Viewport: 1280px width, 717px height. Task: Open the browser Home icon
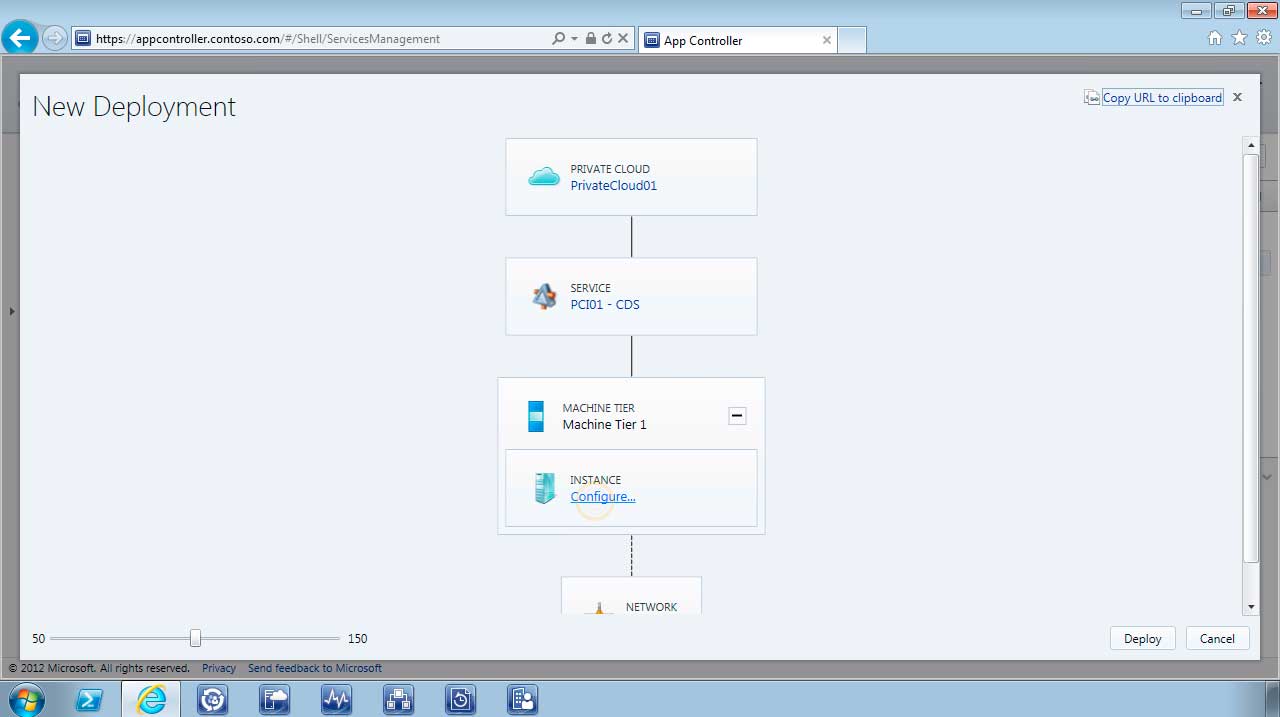tap(1215, 38)
